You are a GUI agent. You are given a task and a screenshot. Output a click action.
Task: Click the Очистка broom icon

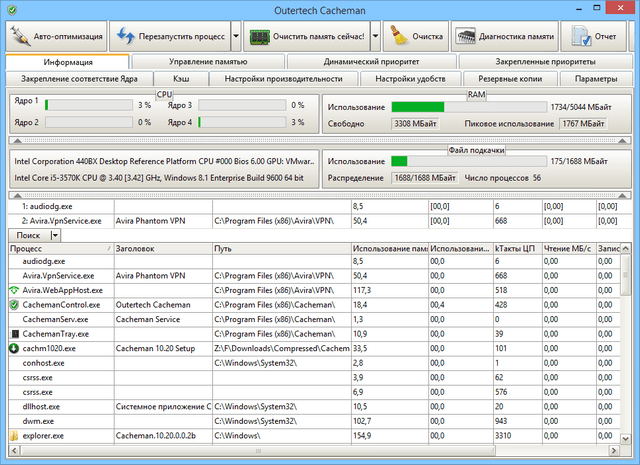pos(396,37)
